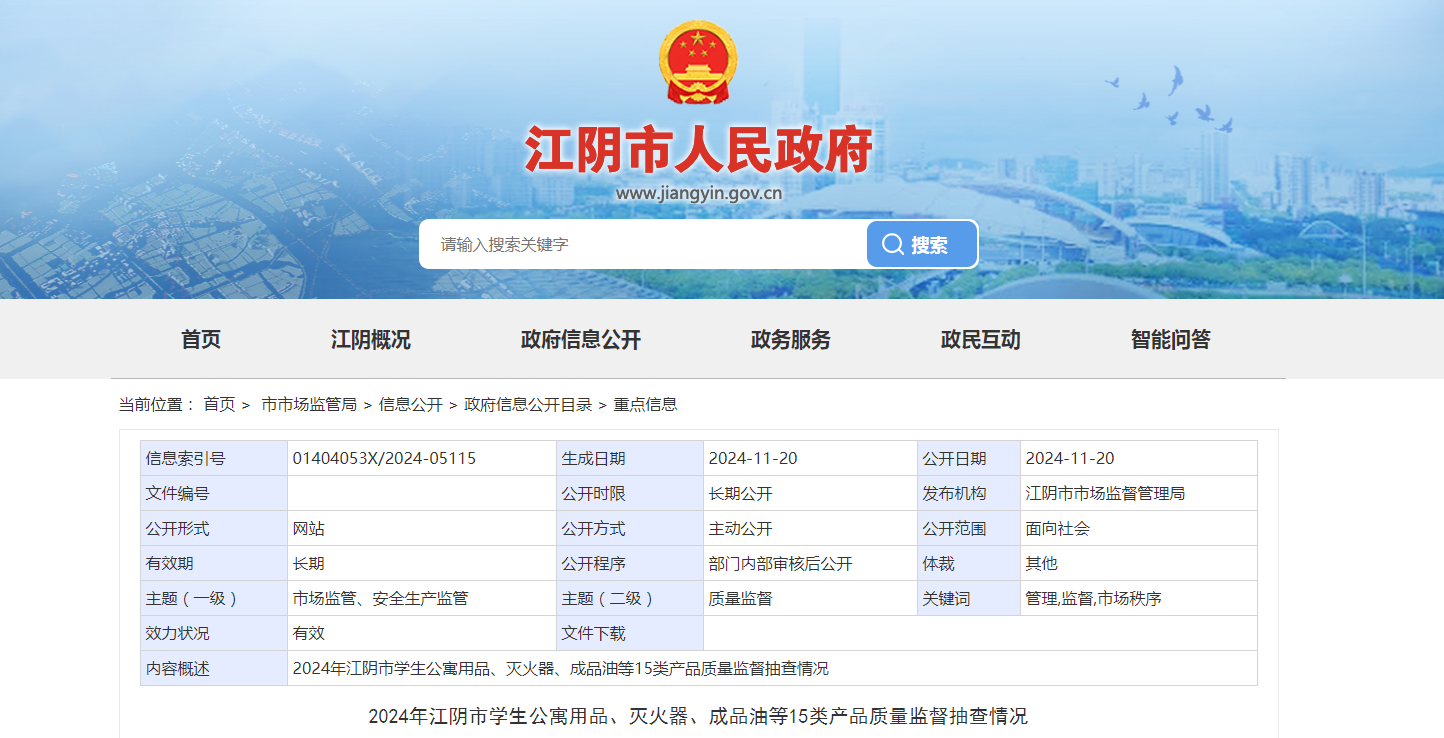1444x738 pixels.
Task: Click the 体裁 value 其他
Action: [x=1139, y=564]
